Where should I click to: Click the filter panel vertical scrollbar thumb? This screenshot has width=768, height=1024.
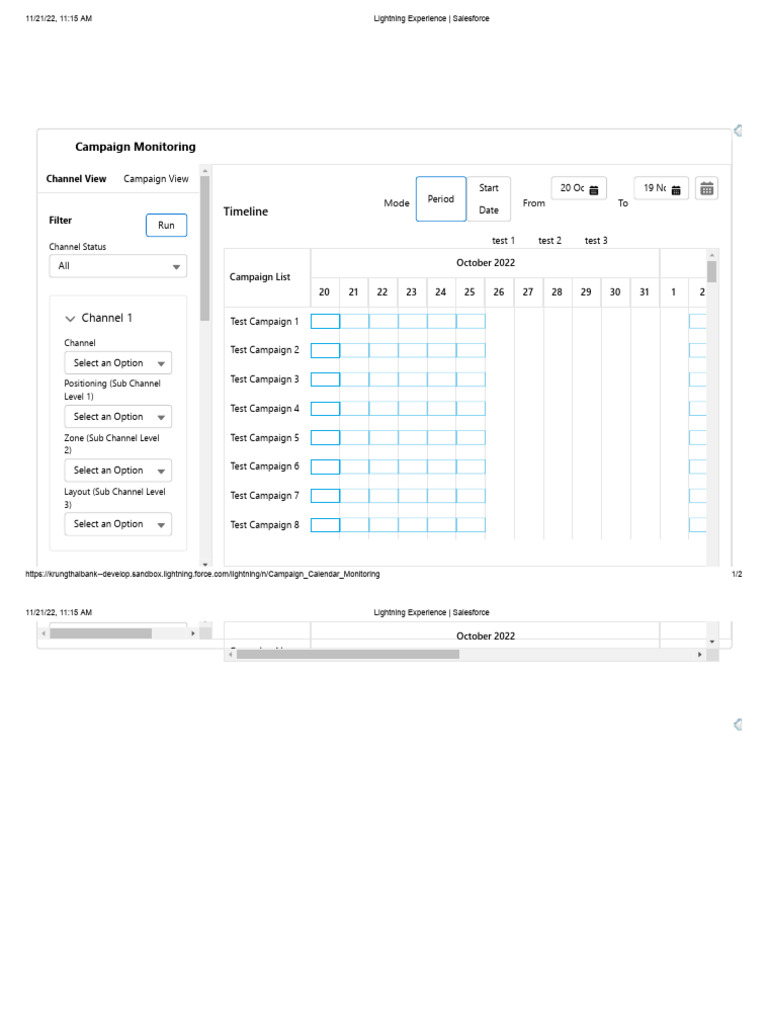coord(205,248)
